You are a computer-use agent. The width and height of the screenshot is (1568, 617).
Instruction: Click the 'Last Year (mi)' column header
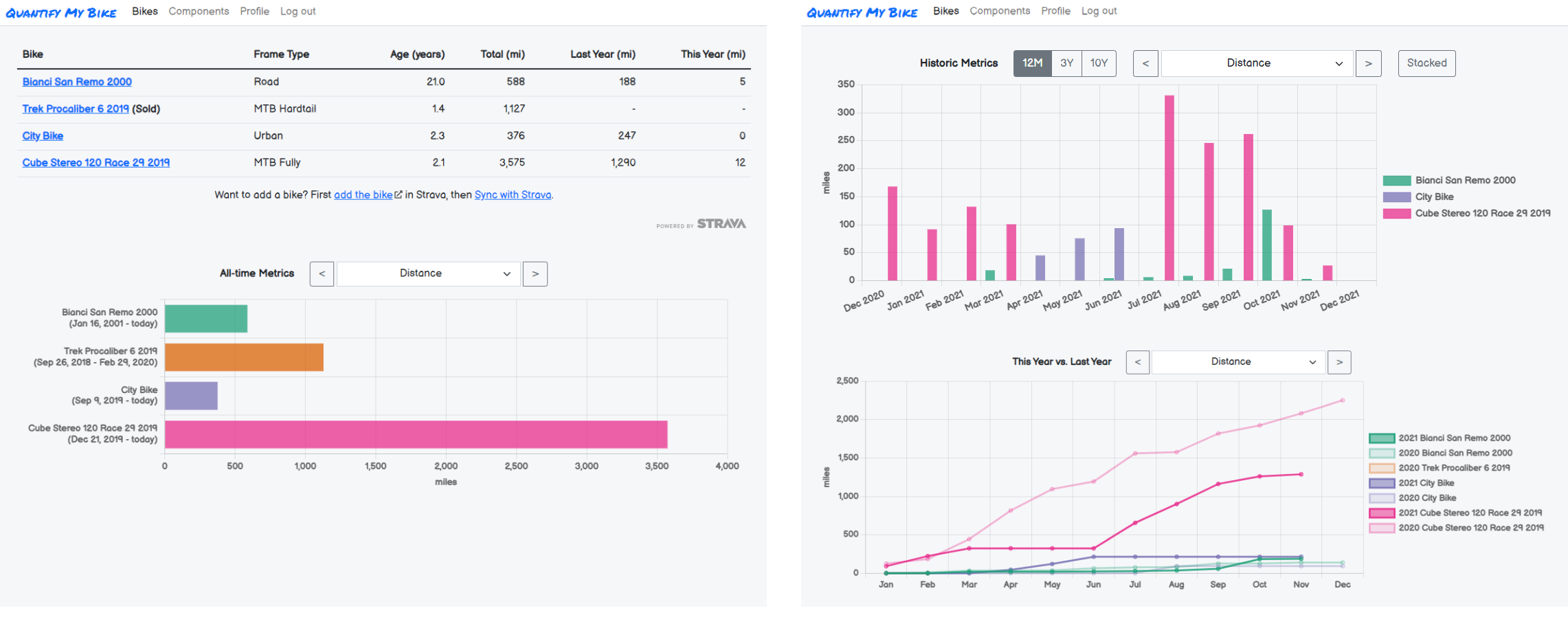(603, 54)
